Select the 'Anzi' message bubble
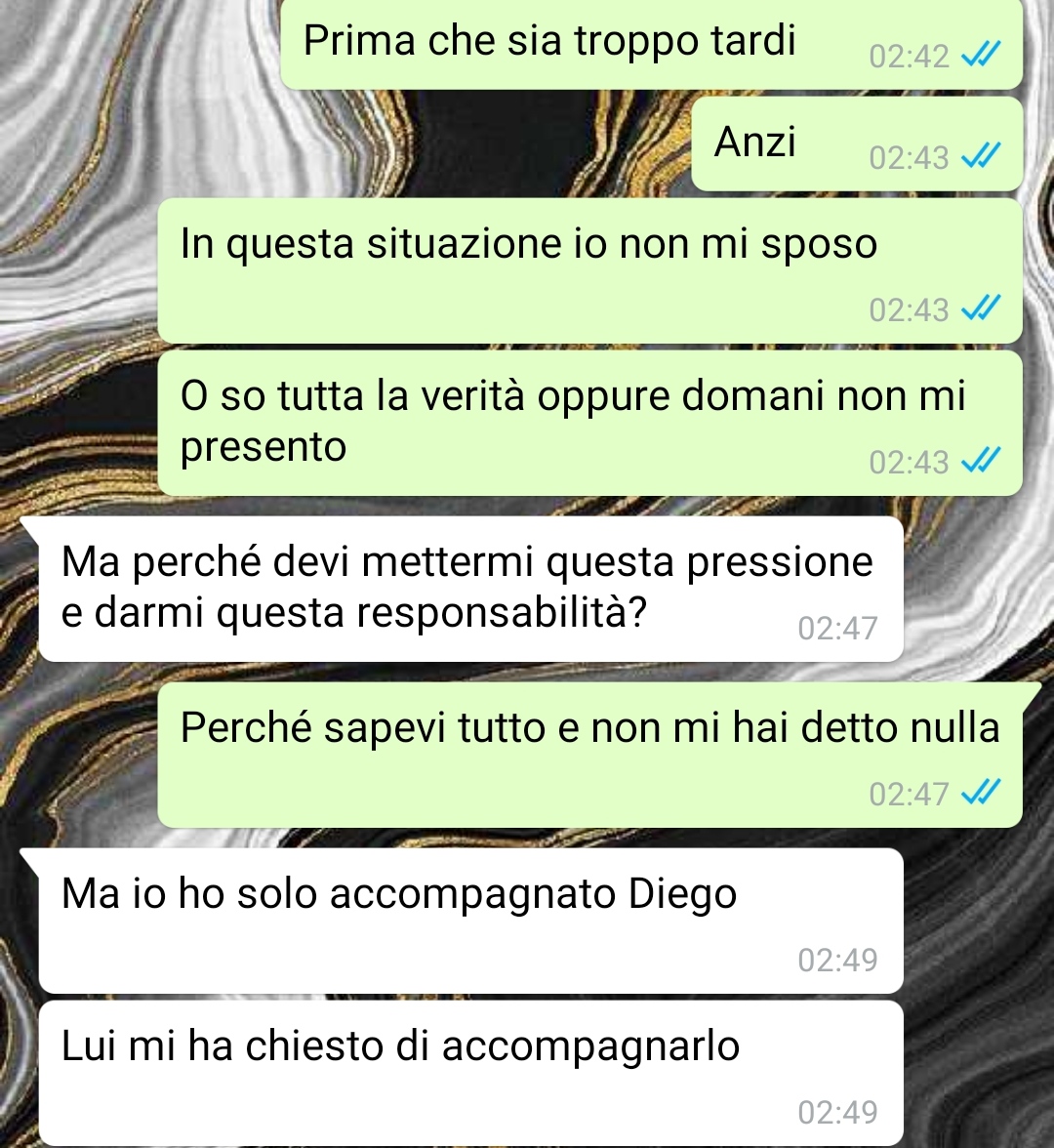1054x1148 pixels. coord(857,143)
